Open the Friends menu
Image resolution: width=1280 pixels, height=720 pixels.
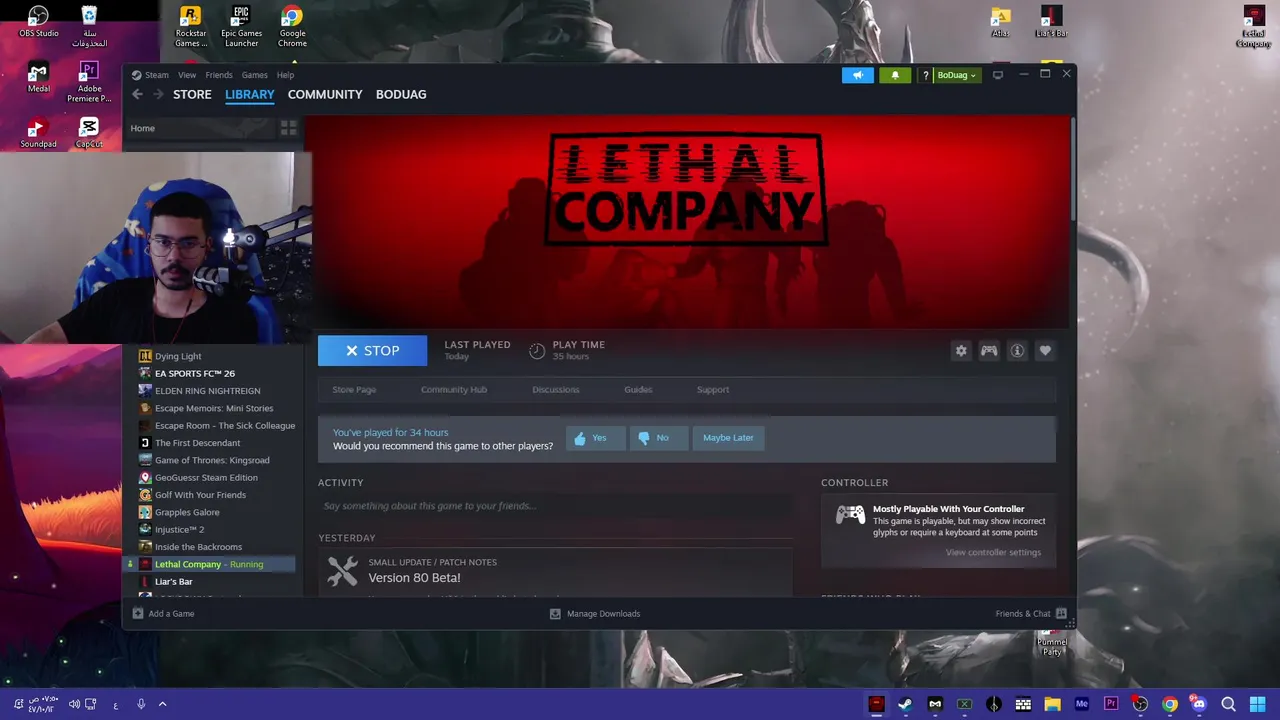point(219,75)
